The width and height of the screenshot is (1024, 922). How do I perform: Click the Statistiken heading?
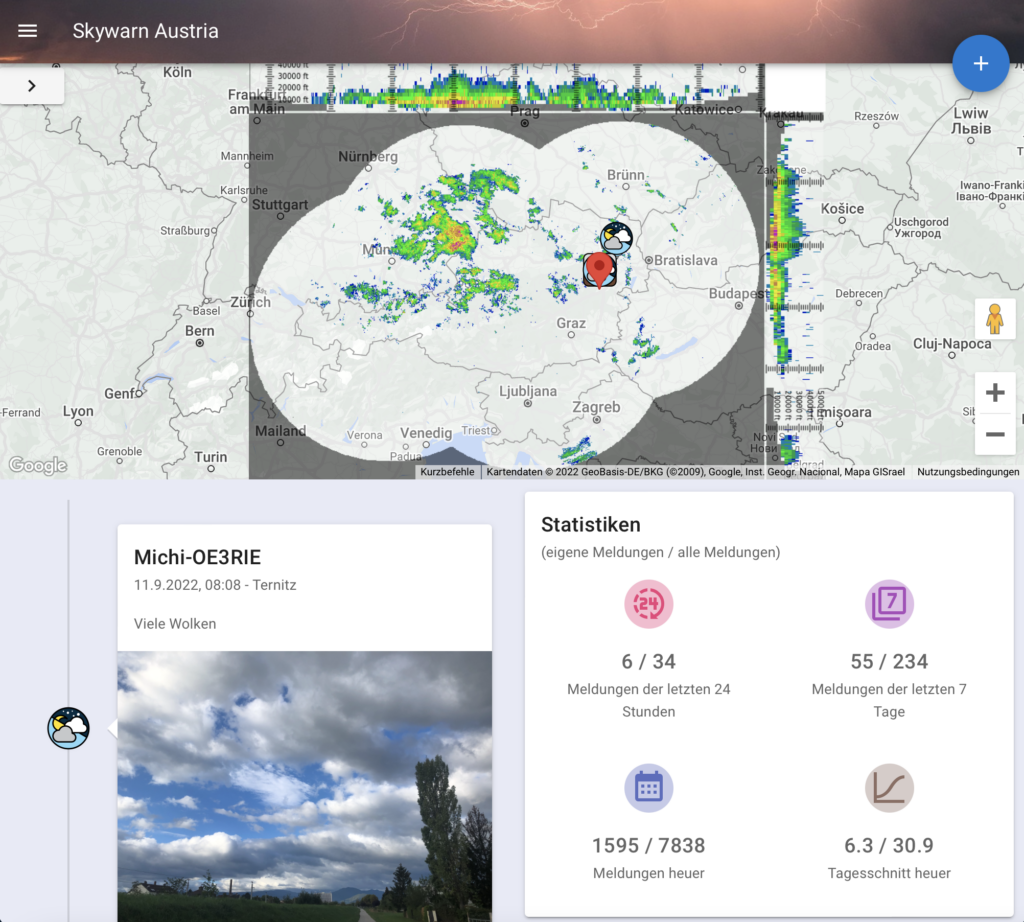point(591,524)
